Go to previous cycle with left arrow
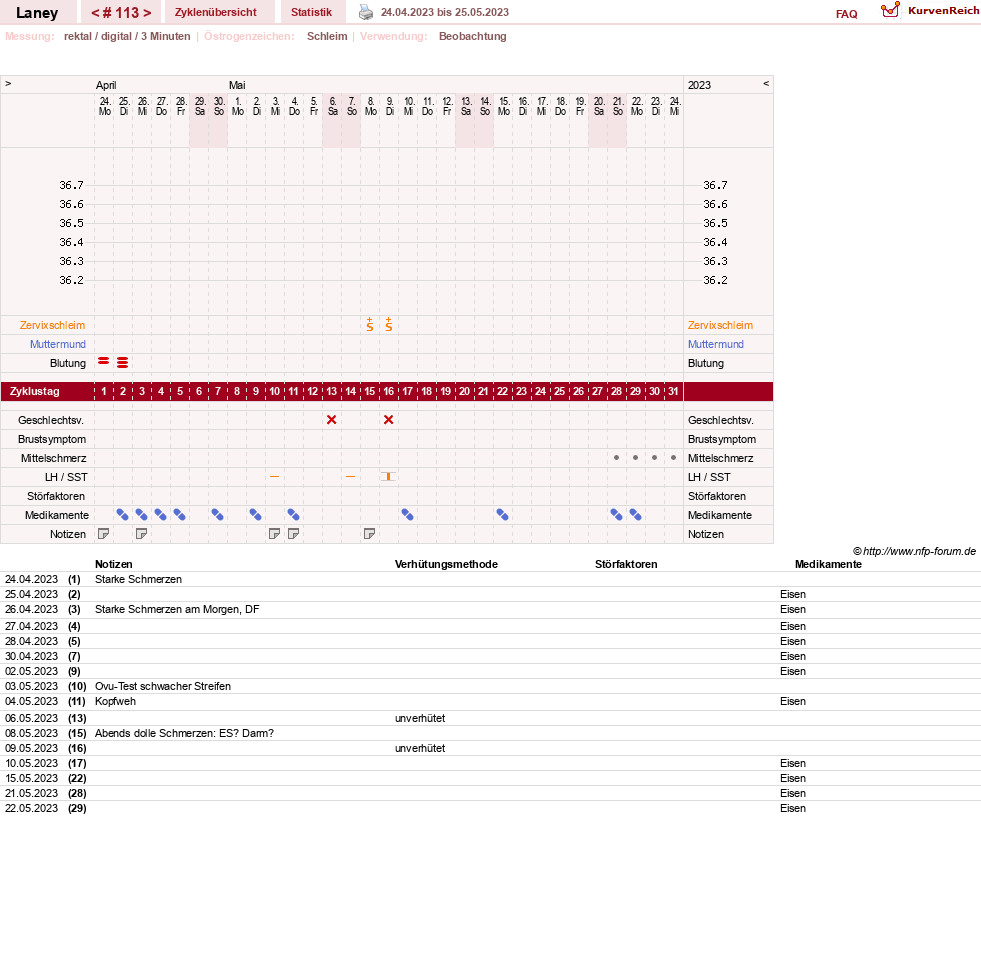 (95, 13)
